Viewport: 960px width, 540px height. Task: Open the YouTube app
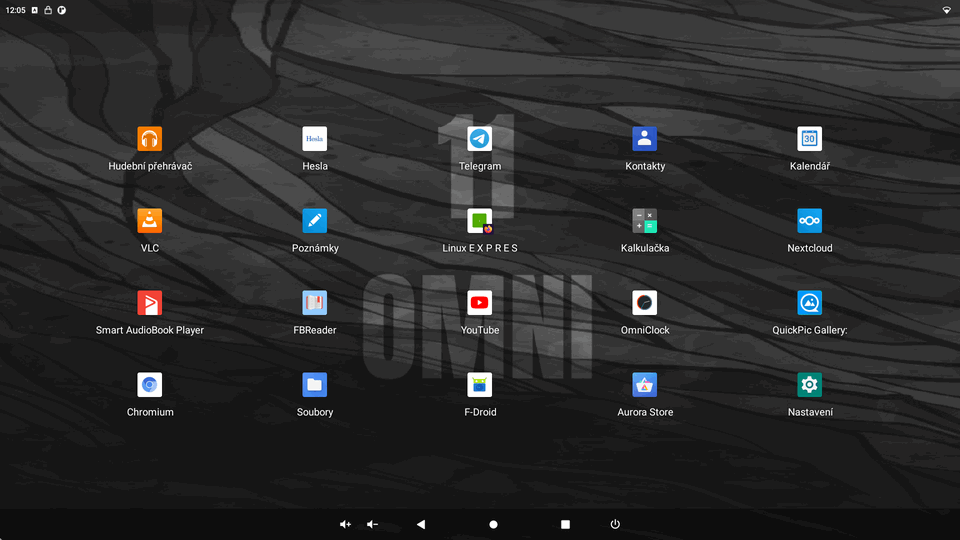click(x=479, y=303)
